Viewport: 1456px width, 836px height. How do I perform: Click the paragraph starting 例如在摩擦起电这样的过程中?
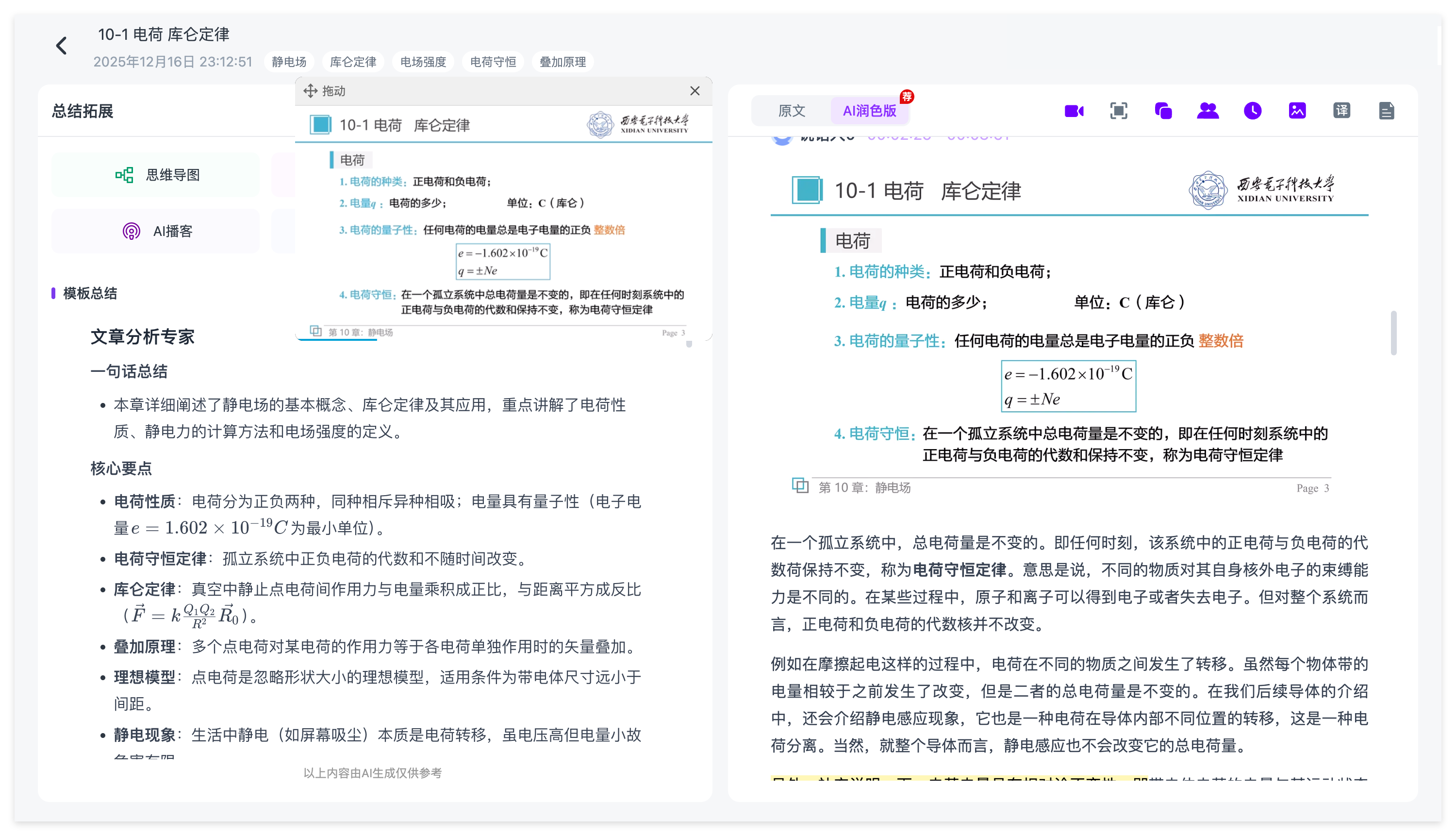point(1069,704)
